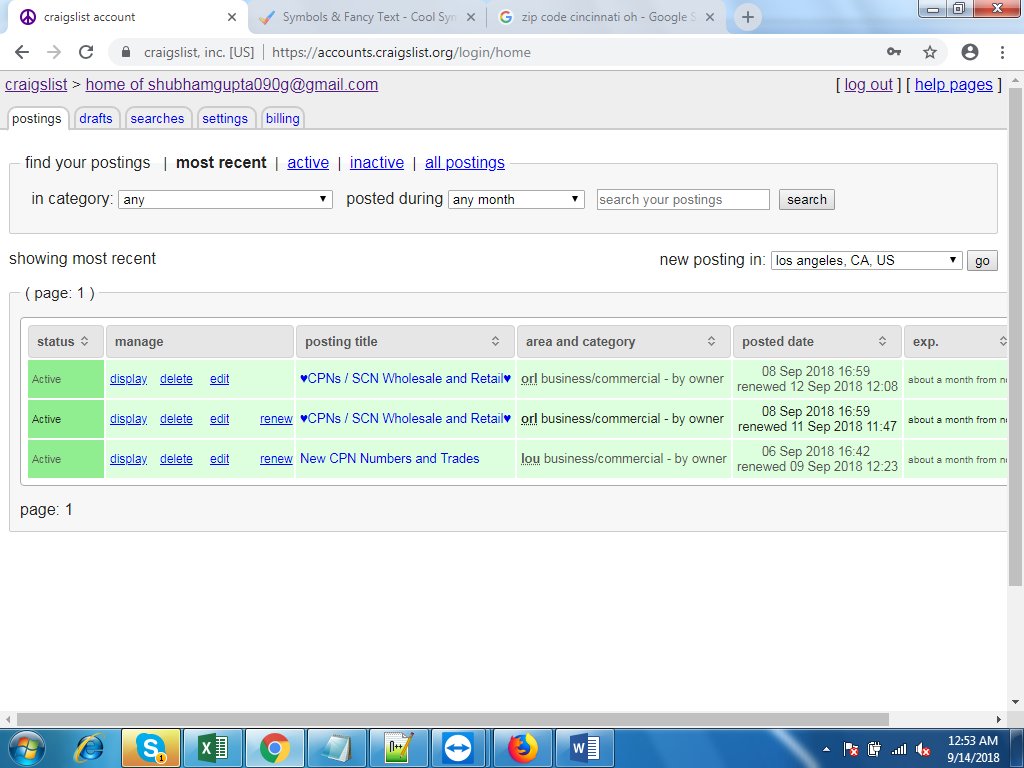
Task: Open a new browser tab
Action: tap(748, 17)
